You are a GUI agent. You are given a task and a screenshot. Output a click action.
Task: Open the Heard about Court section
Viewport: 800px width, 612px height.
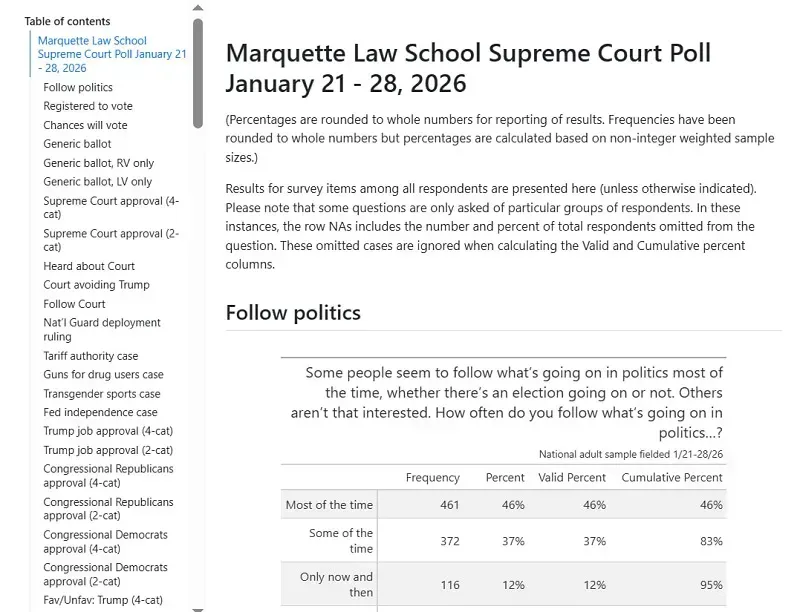89,266
